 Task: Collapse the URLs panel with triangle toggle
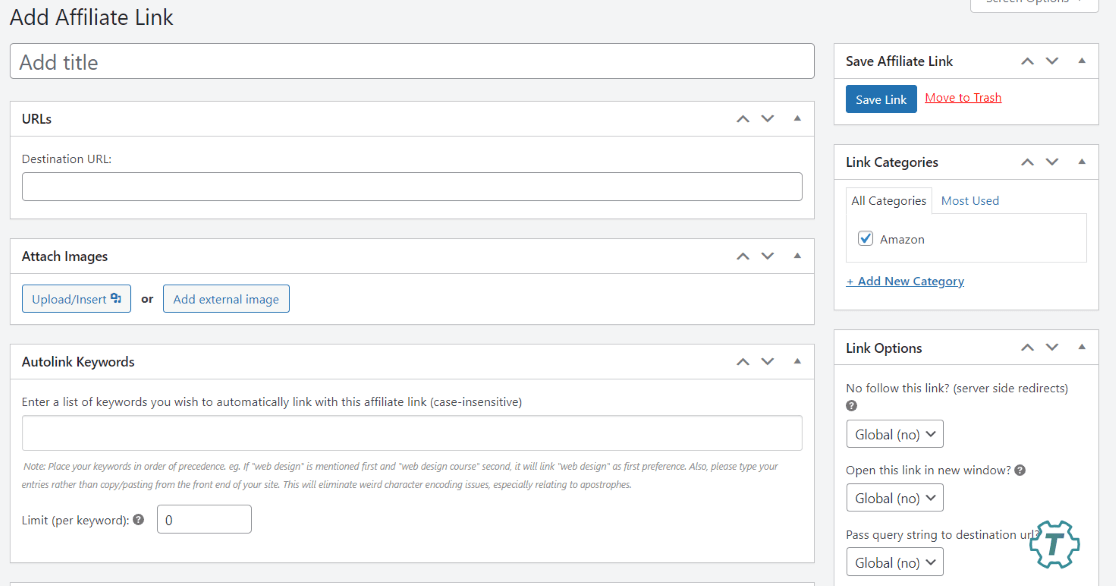point(797,119)
